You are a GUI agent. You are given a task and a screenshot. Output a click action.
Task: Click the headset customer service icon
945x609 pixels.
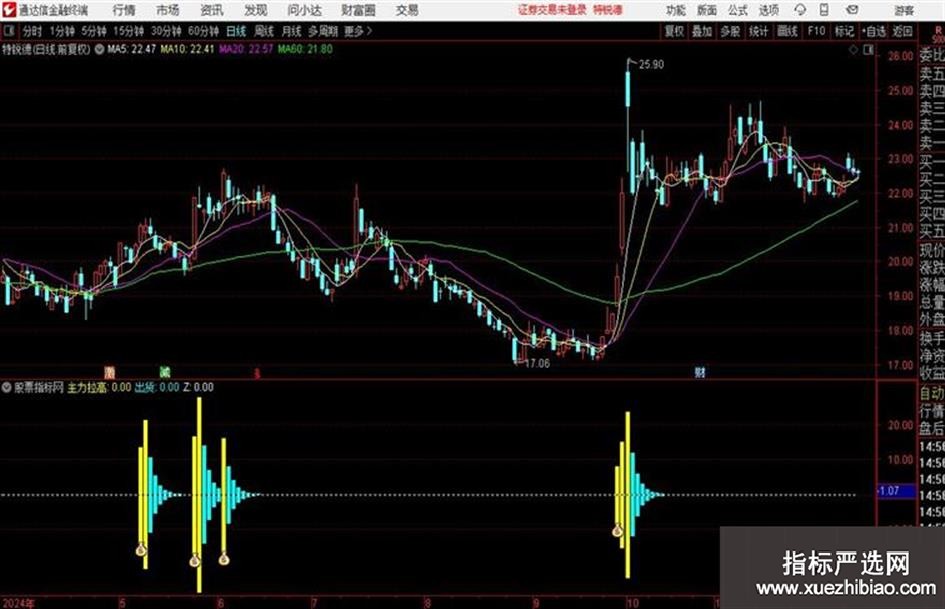tap(800, 10)
